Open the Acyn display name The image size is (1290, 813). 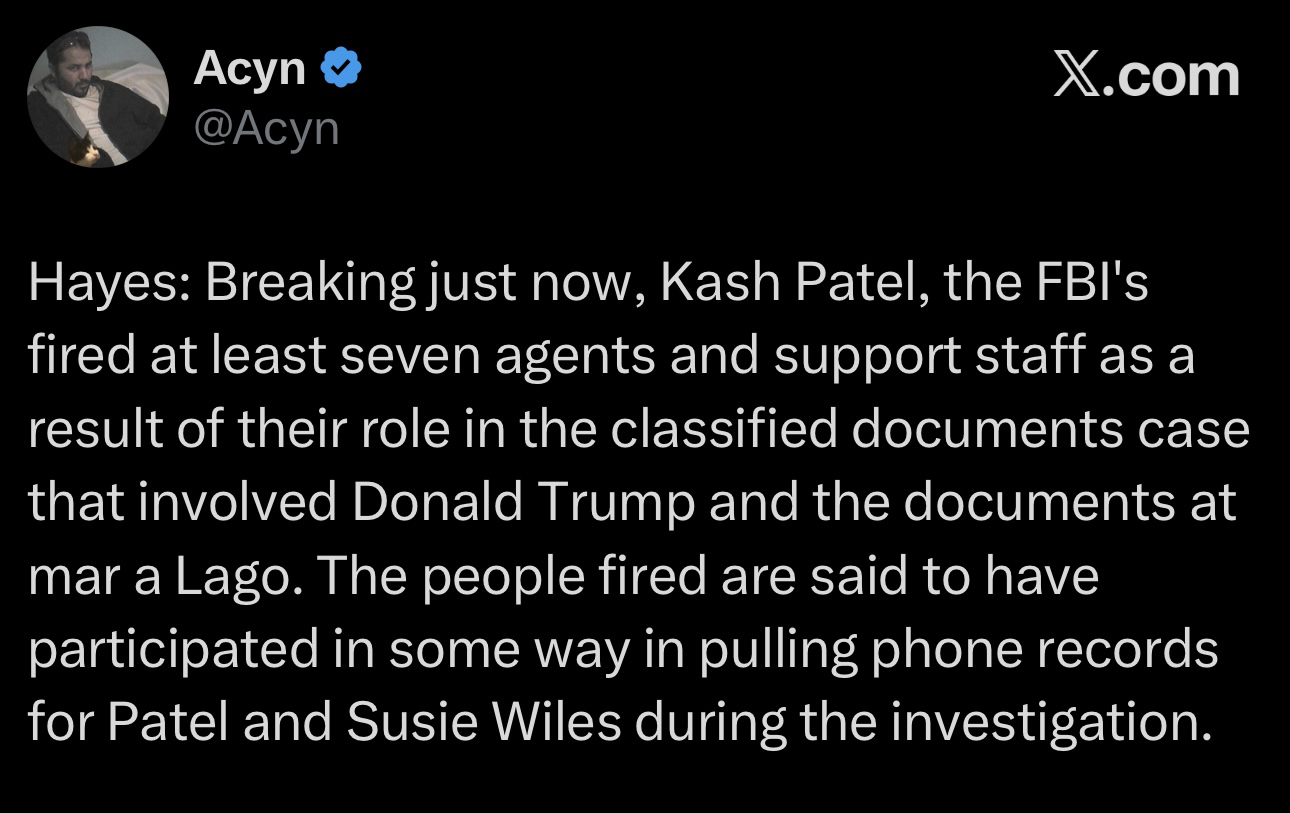[249, 68]
